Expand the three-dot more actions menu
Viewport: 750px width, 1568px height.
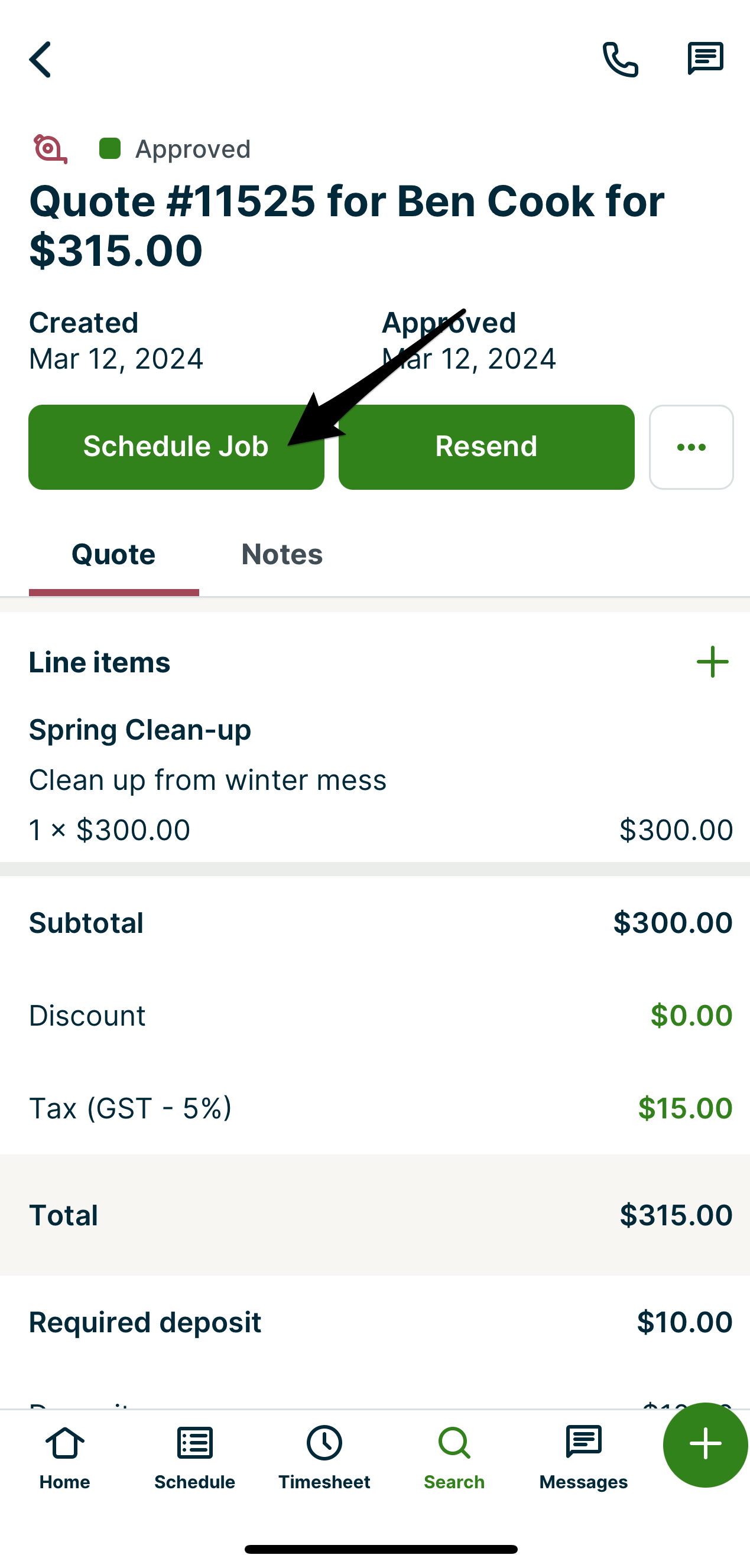coord(691,447)
